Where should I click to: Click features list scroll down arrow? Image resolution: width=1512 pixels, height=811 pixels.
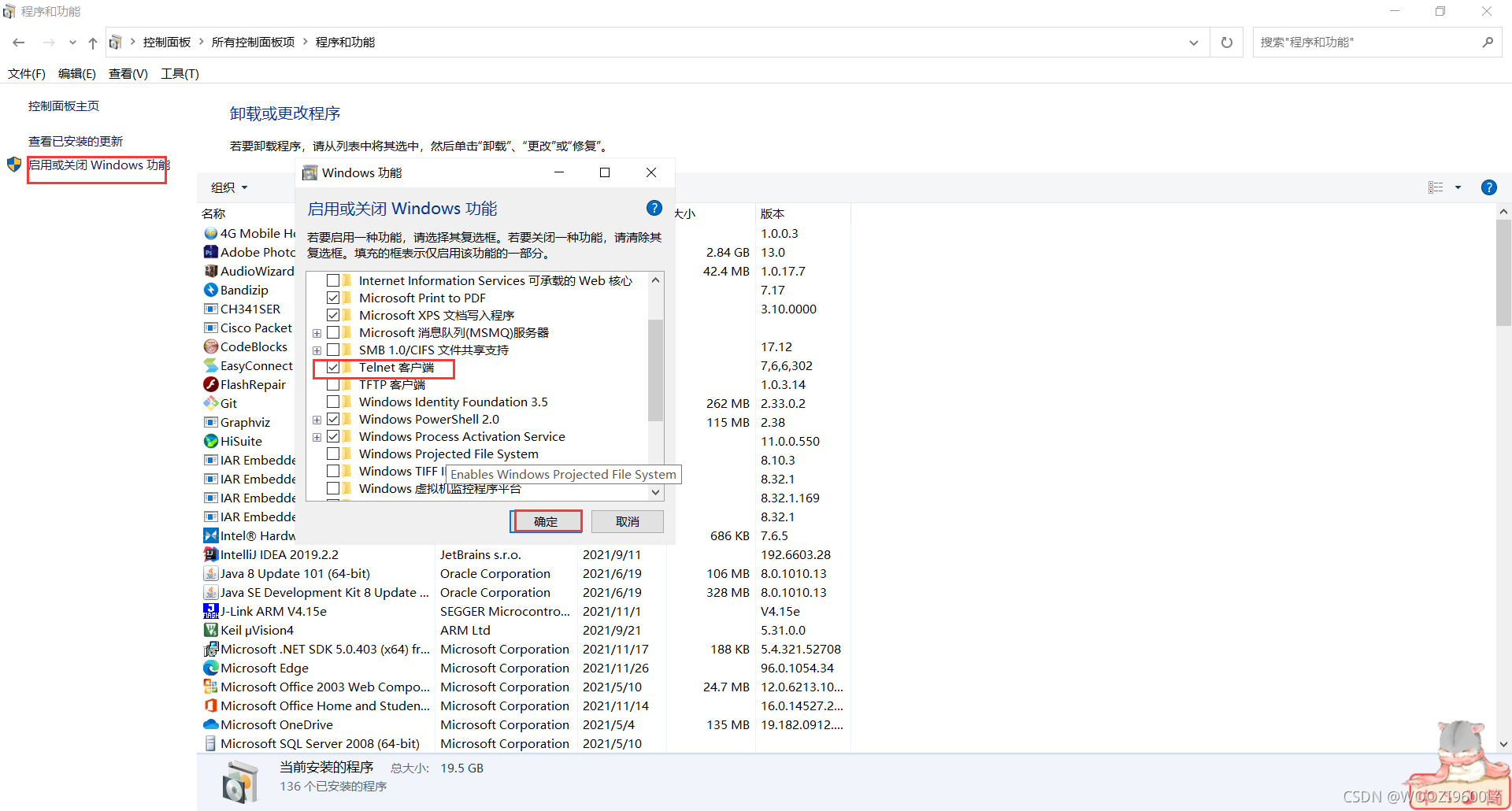click(x=655, y=492)
